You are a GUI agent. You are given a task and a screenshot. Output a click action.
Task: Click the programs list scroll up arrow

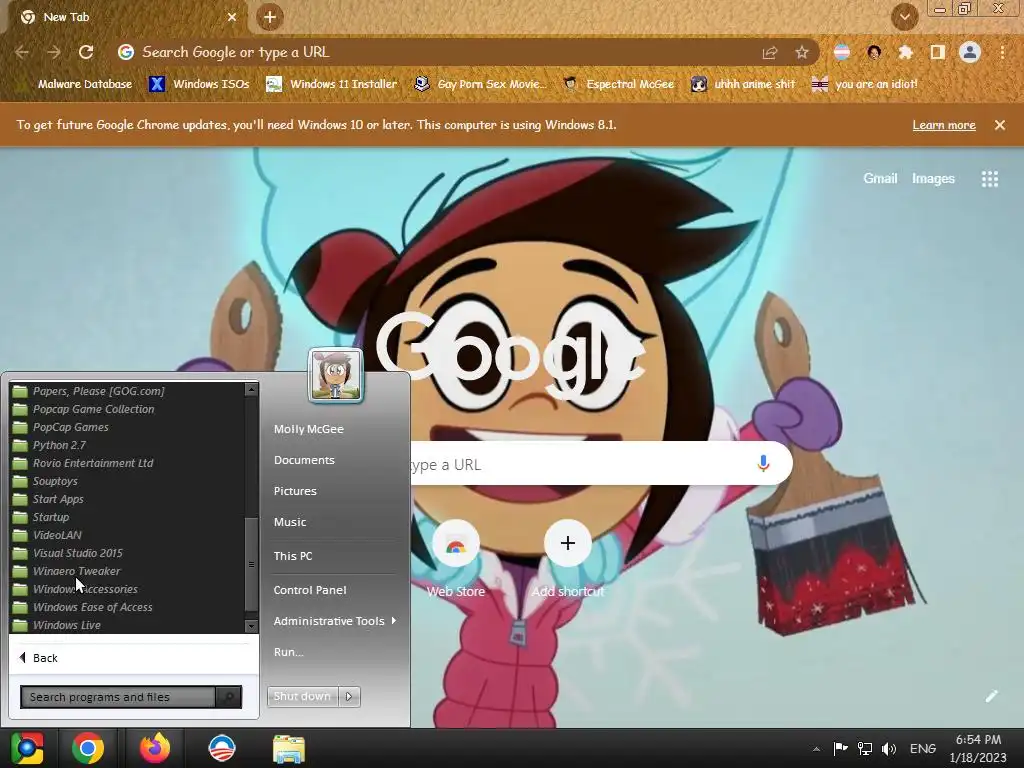coord(251,390)
